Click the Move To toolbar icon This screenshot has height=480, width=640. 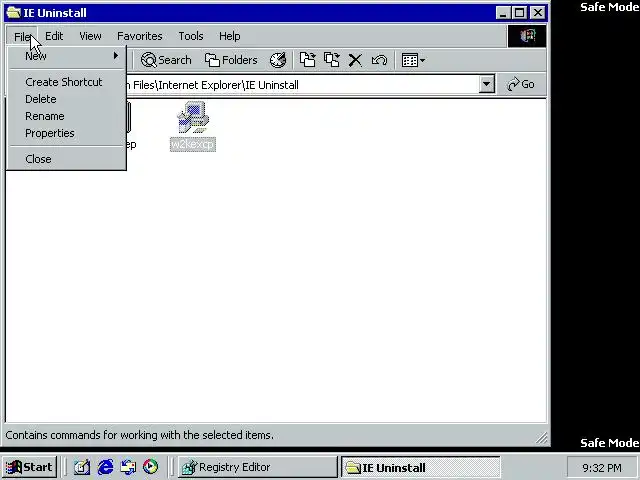click(x=307, y=60)
